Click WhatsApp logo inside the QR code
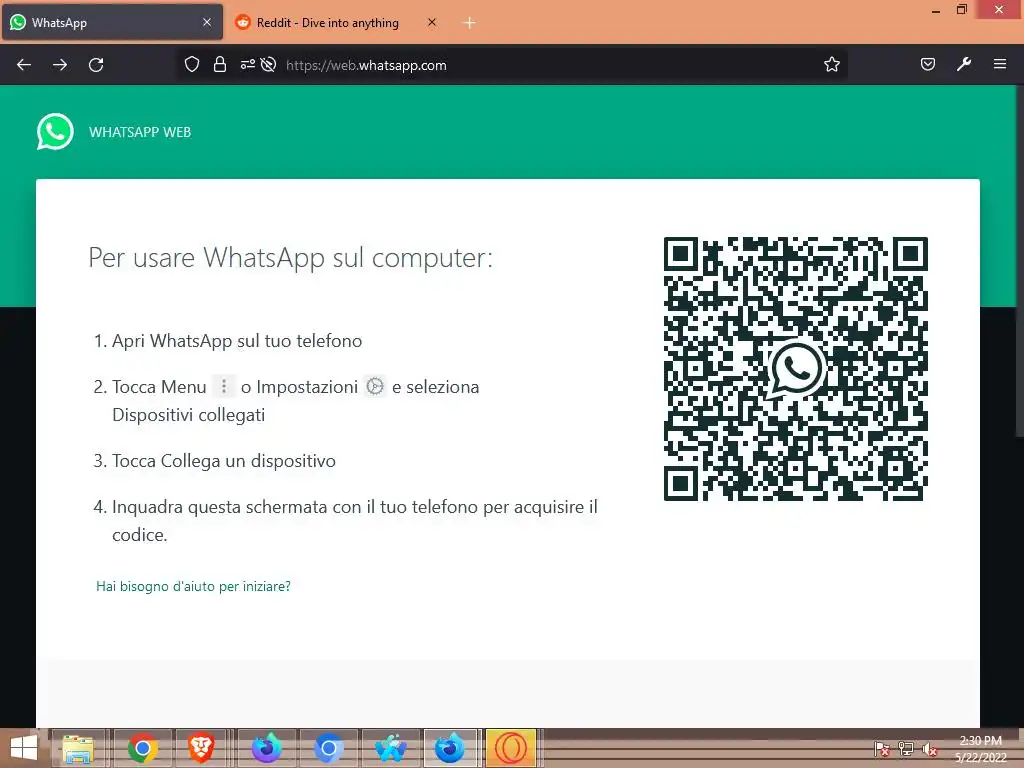 pyautogui.click(x=795, y=368)
